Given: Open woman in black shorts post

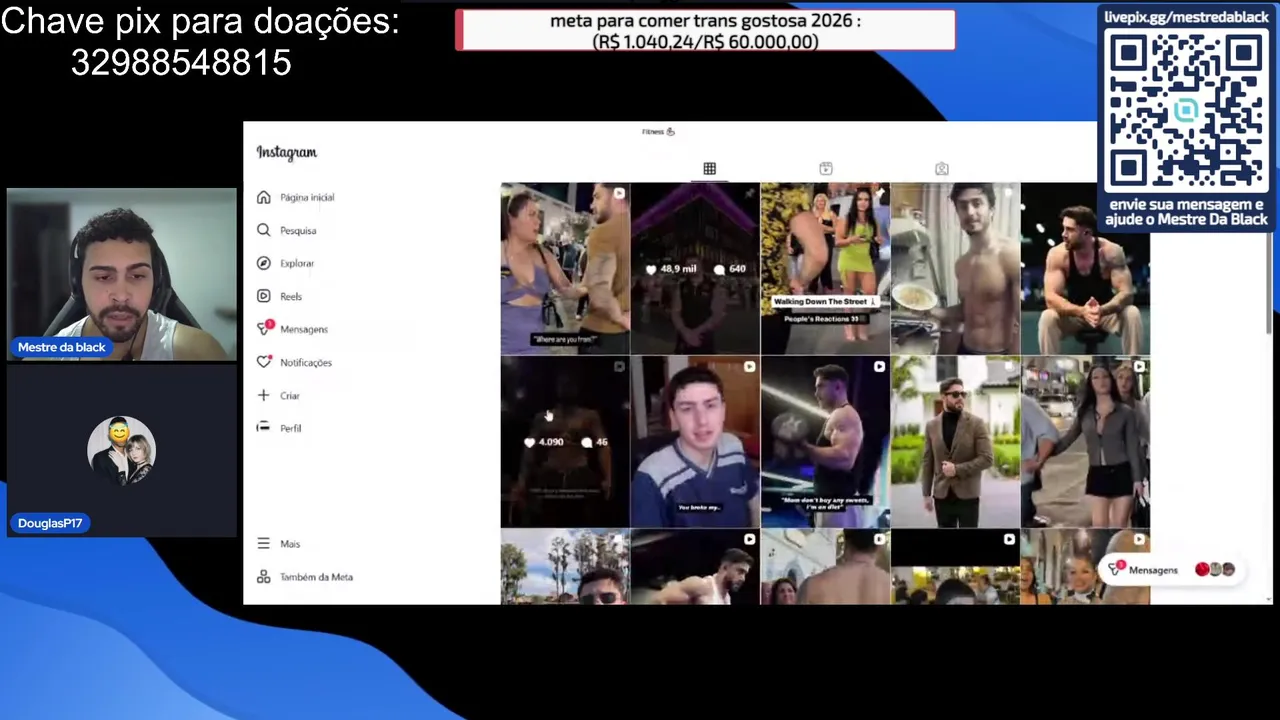Looking at the screenshot, I should [1085, 442].
